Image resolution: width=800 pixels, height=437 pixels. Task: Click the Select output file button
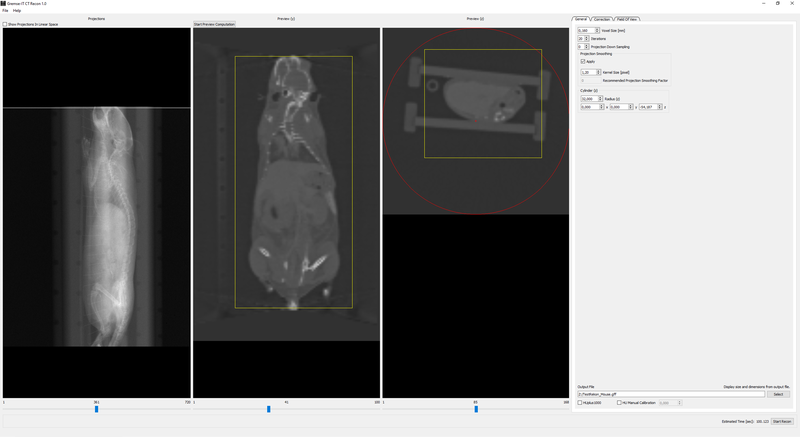779,394
